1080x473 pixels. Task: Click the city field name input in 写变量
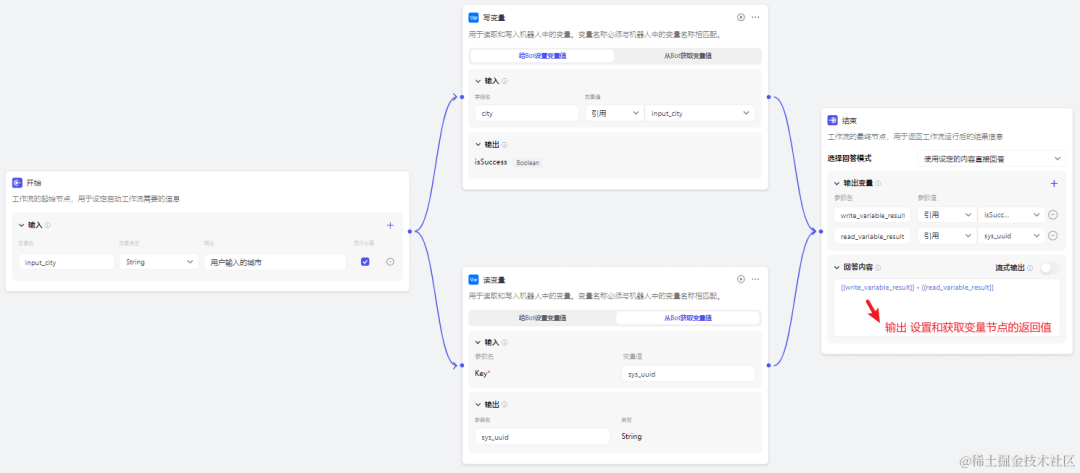pyautogui.click(x=526, y=113)
